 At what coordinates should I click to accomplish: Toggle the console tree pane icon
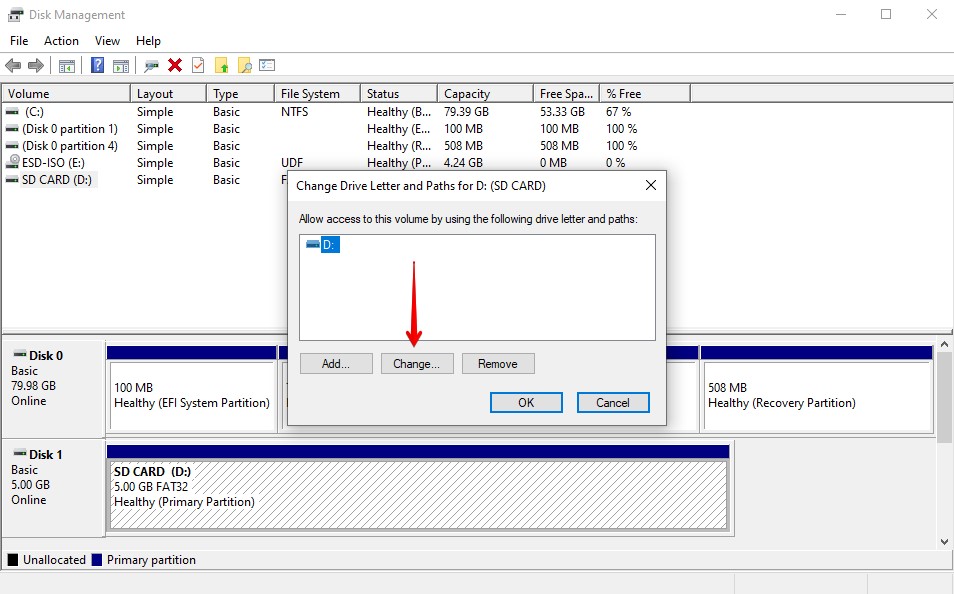[66, 64]
